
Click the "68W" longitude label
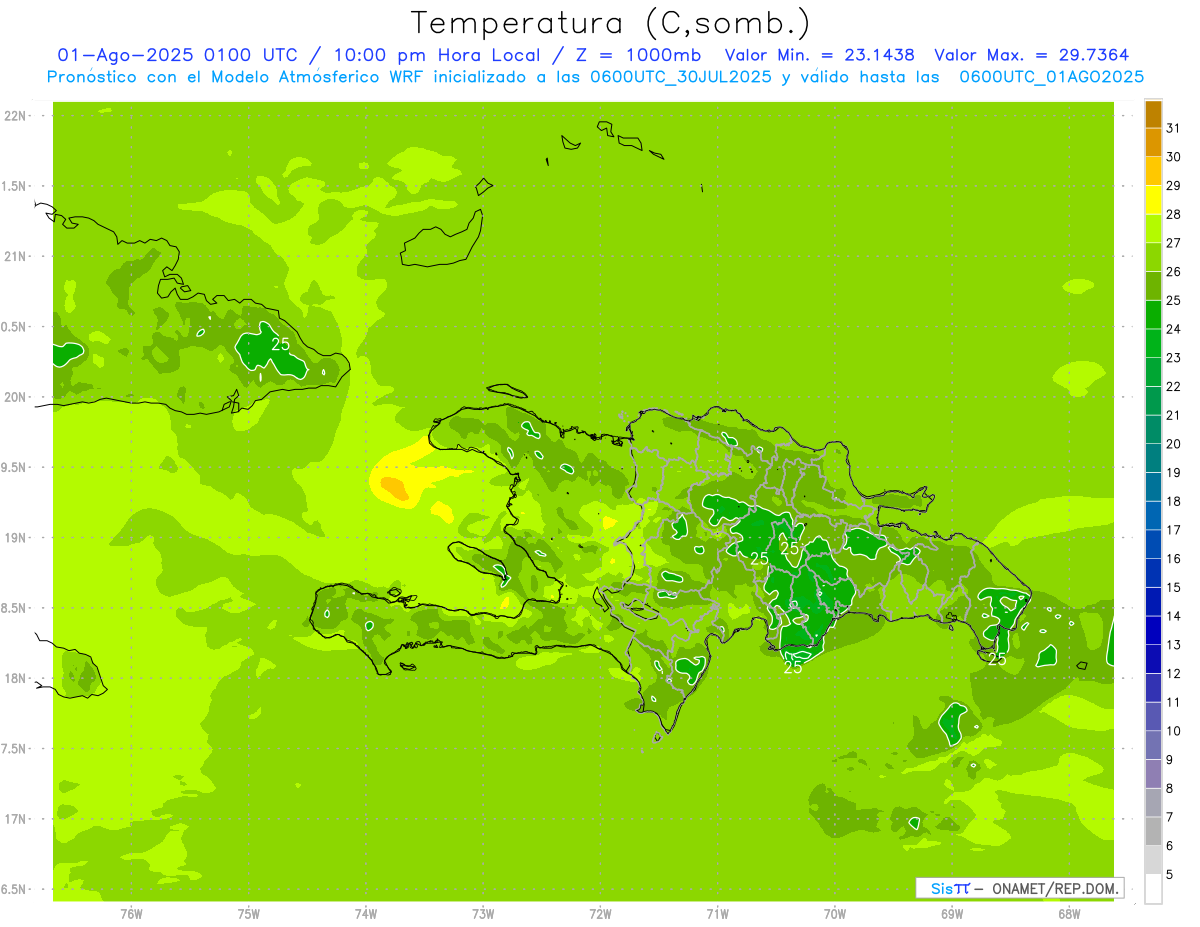(x=1069, y=914)
